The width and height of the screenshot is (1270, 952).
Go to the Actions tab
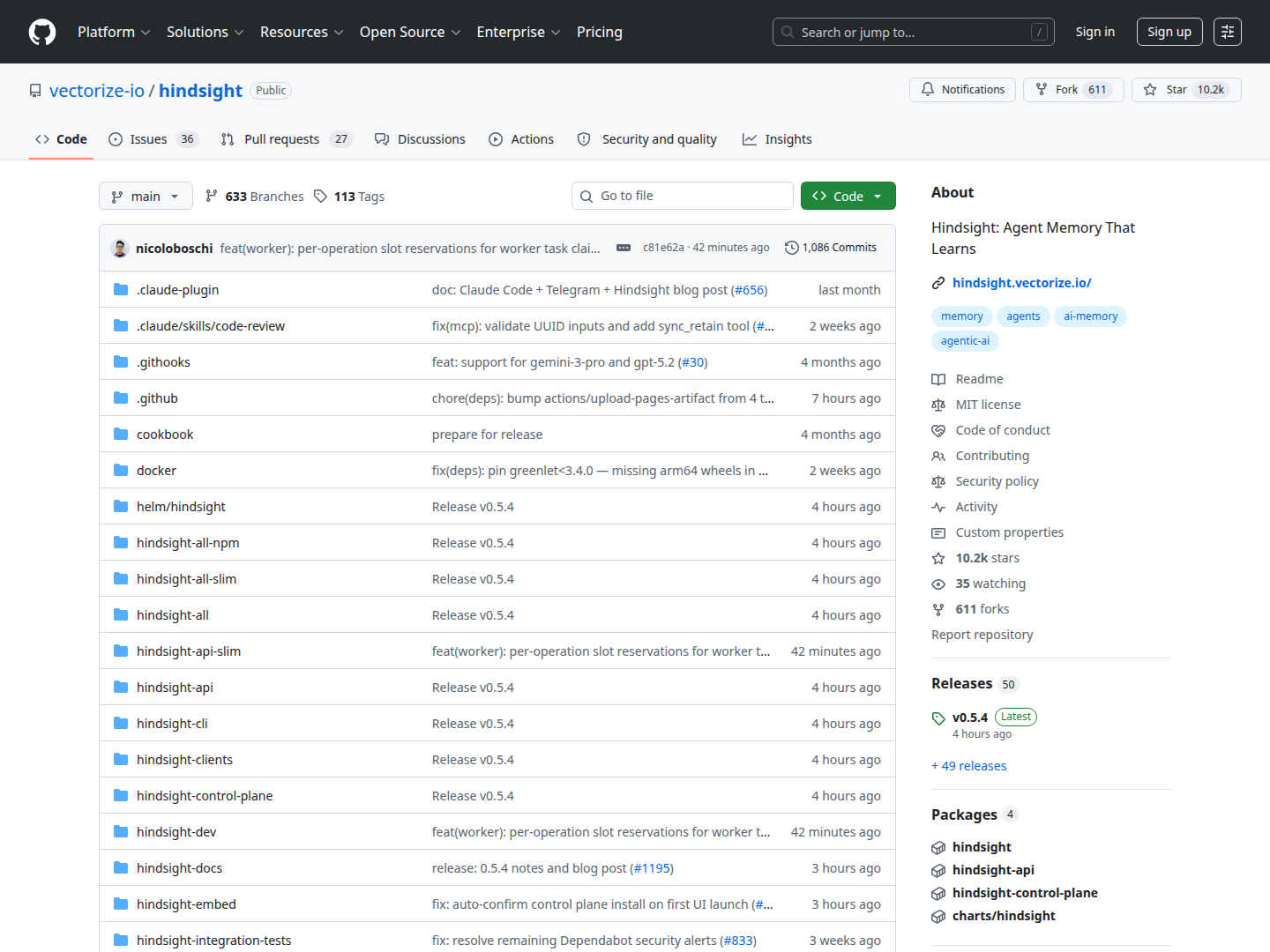point(521,139)
